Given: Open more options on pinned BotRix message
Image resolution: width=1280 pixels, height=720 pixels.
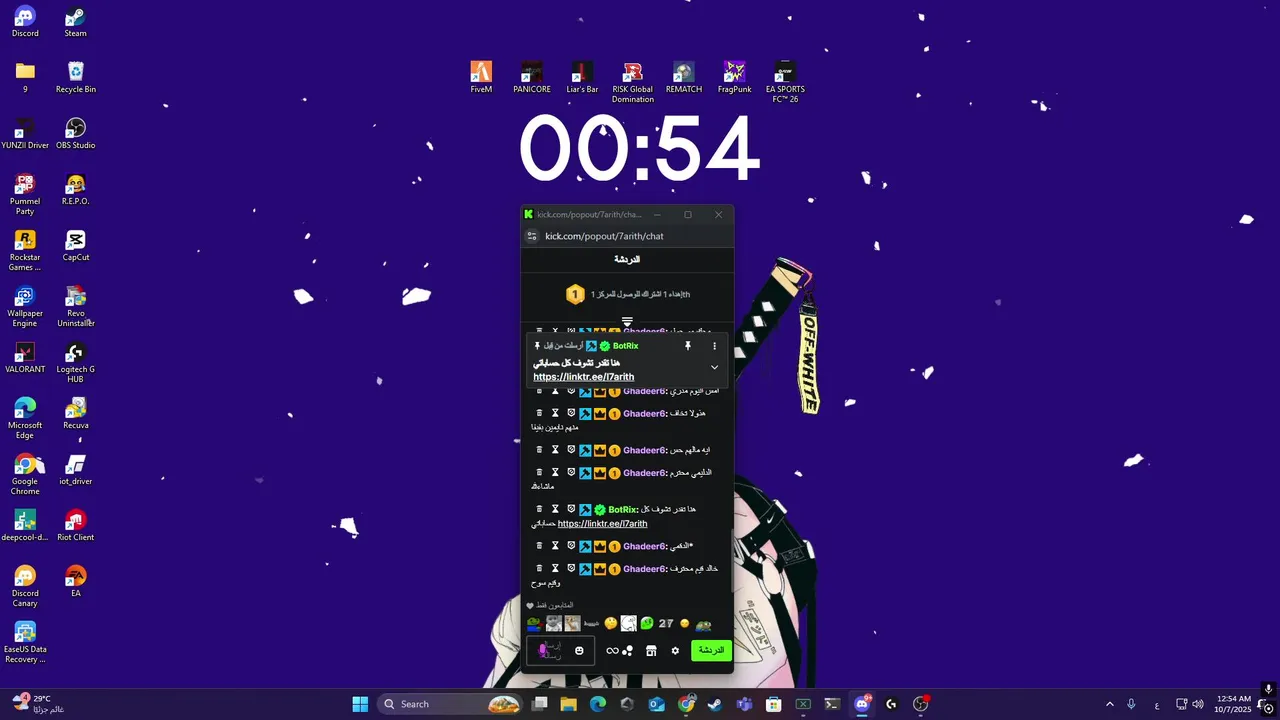Looking at the screenshot, I should point(714,346).
